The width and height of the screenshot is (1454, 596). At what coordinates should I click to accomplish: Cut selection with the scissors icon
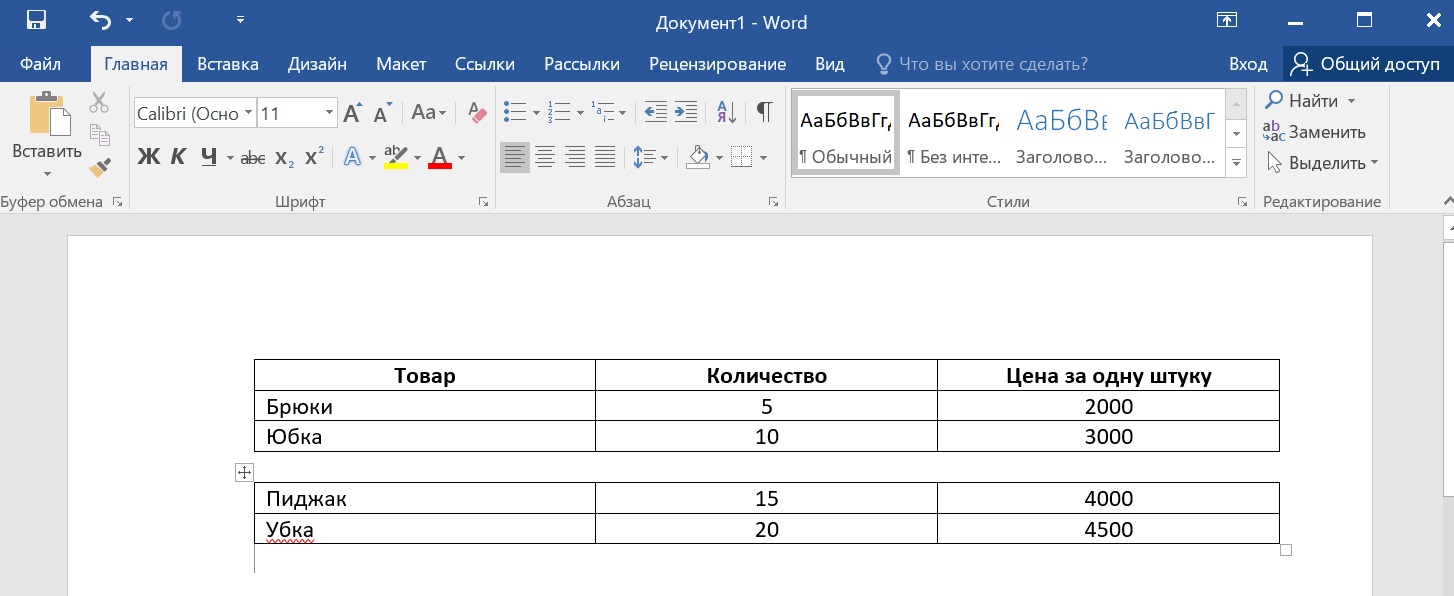click(x=99, y=102)
